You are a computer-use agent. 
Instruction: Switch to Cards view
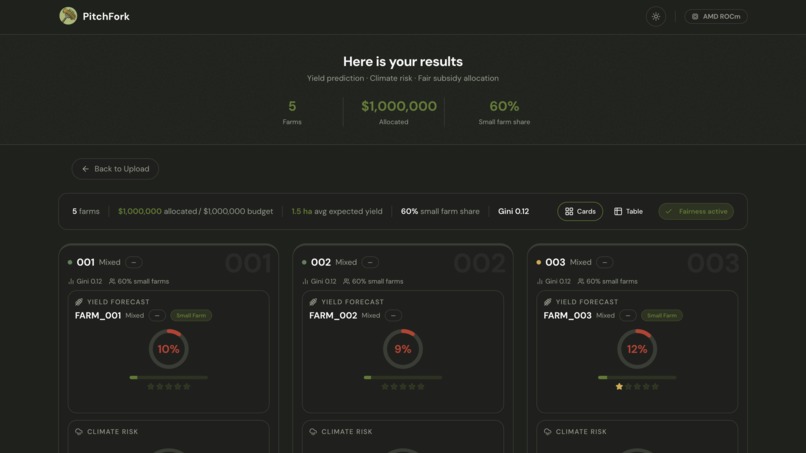point(580,211)
